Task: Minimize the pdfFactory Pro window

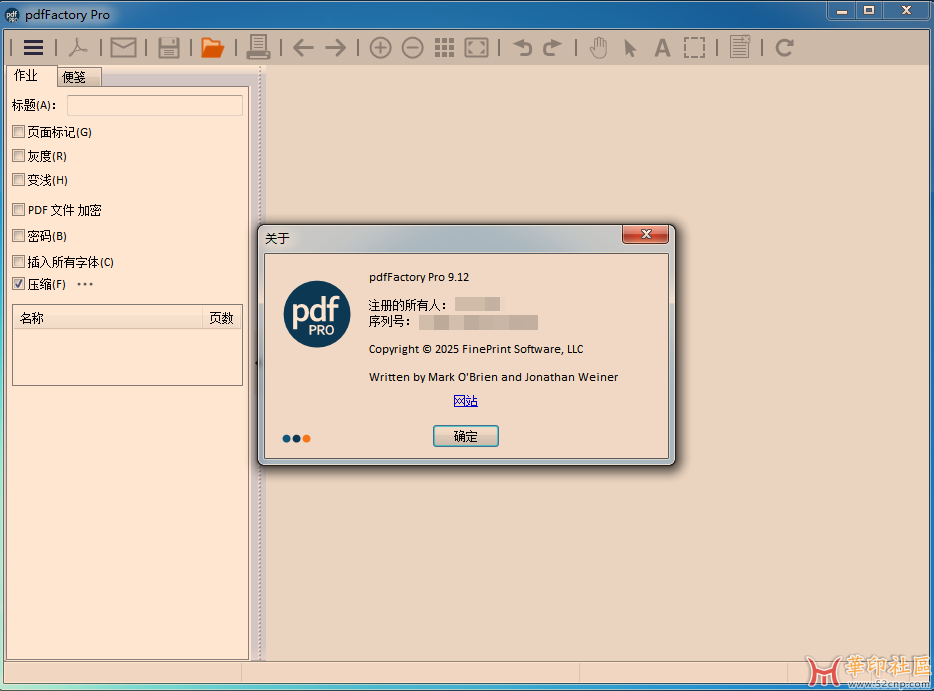Action: pyautogui.click(x=842, y=10)
